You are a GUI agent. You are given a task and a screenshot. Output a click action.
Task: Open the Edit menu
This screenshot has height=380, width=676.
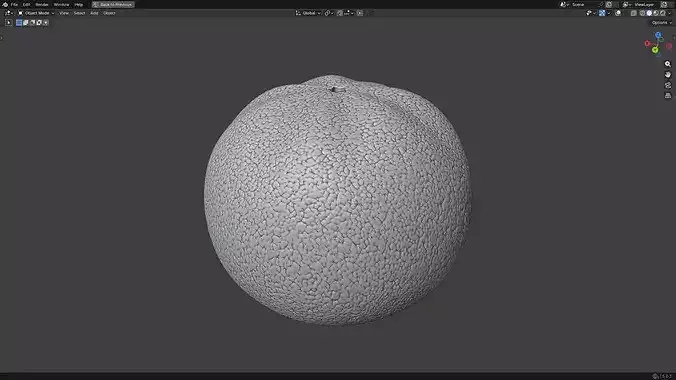pyautogui.click(x=26, y=4)
